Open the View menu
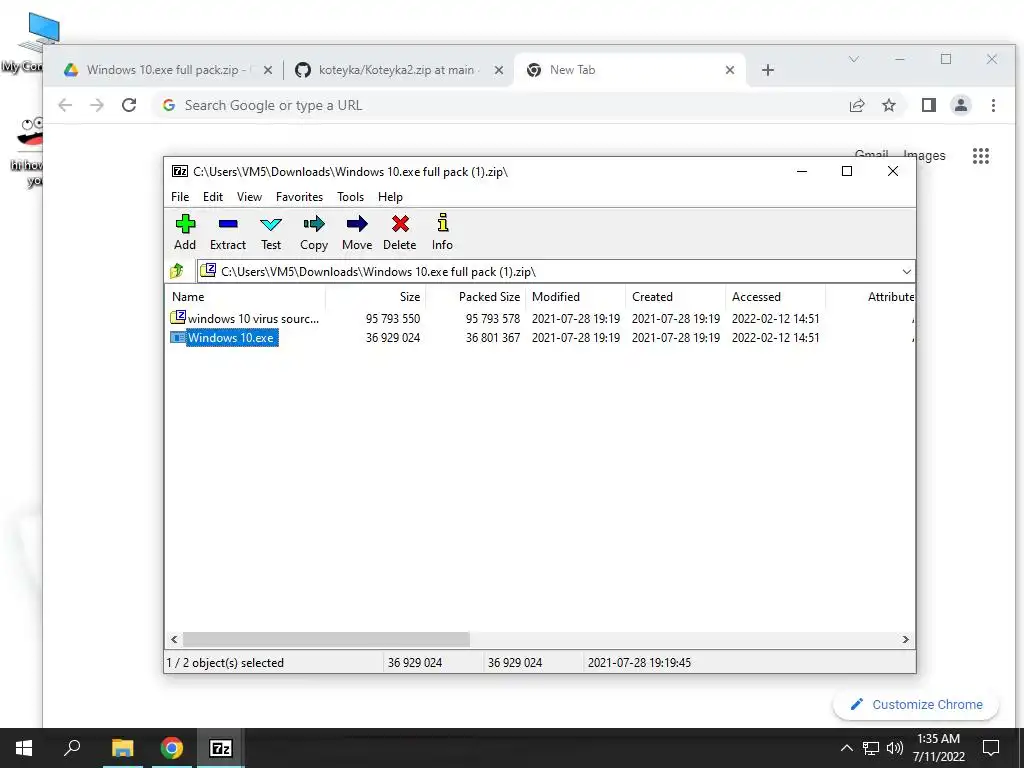 249,197
